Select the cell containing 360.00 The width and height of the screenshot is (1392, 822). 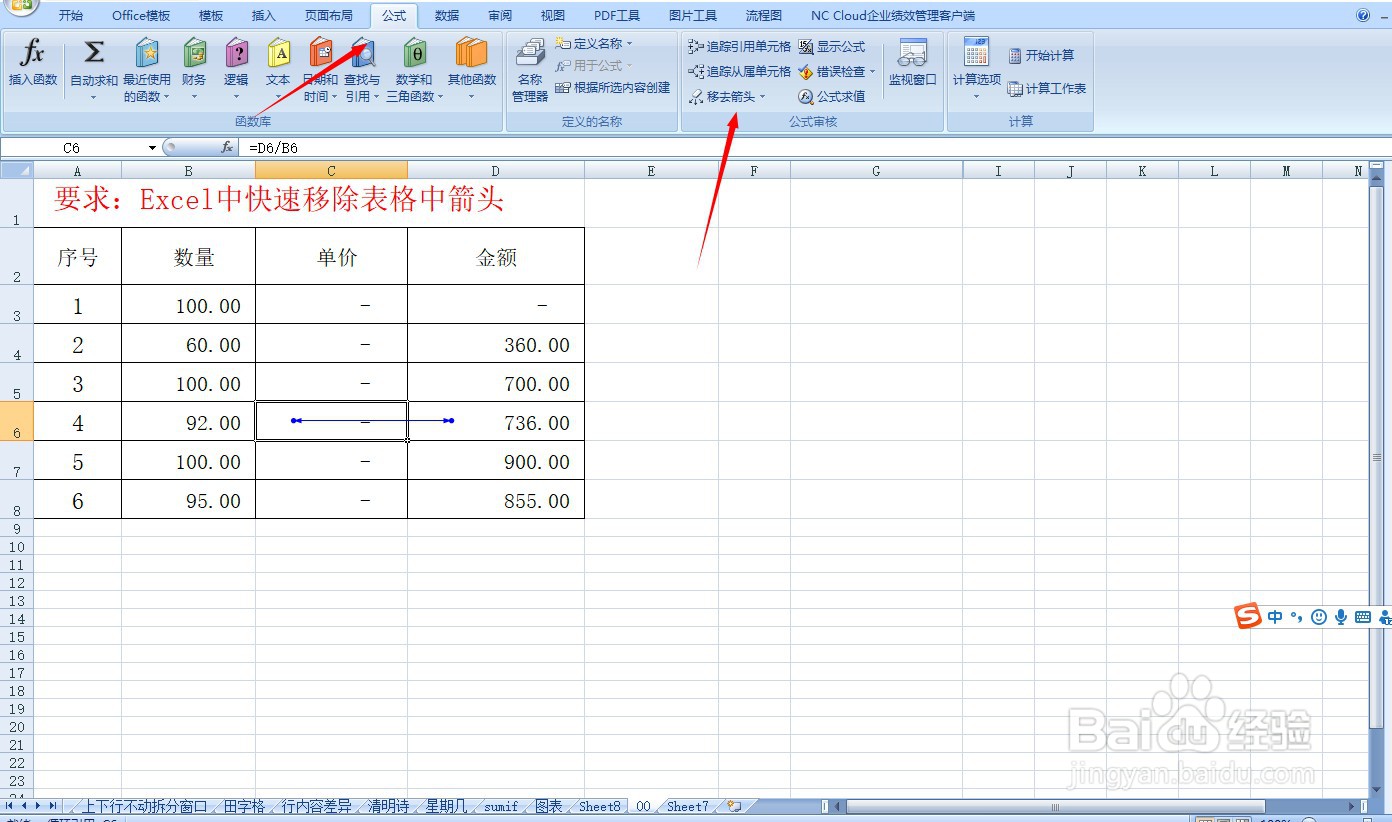(x=496, y=343)
